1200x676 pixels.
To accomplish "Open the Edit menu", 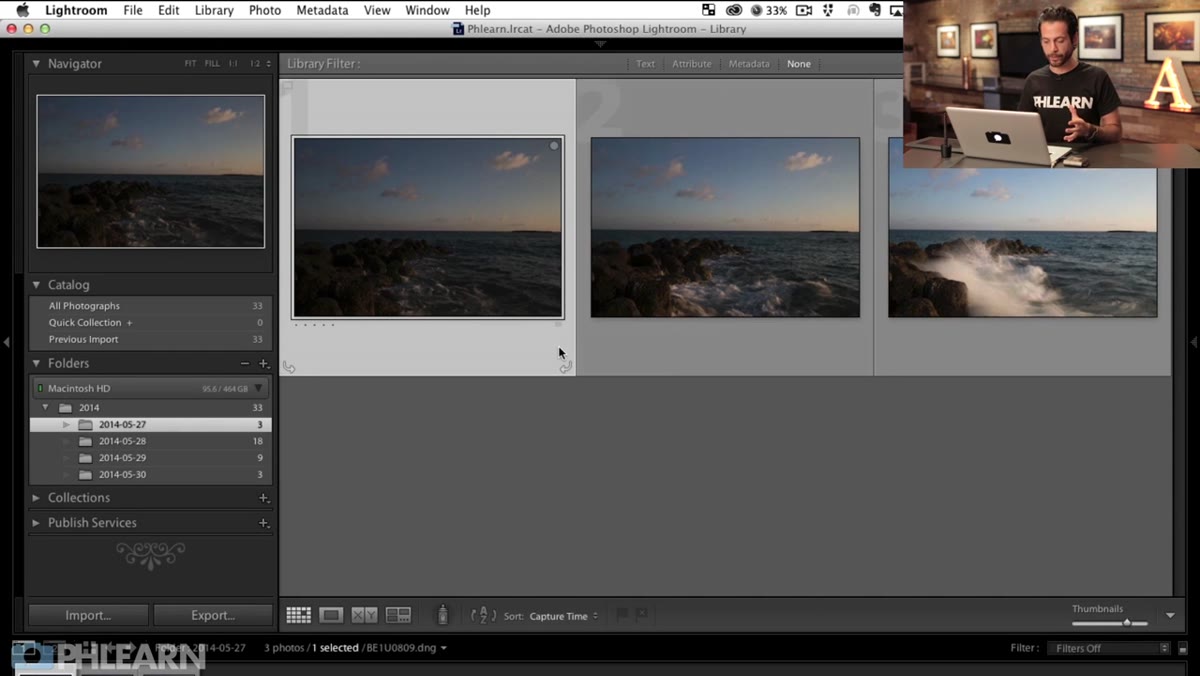I will click(x=169, y=10).
